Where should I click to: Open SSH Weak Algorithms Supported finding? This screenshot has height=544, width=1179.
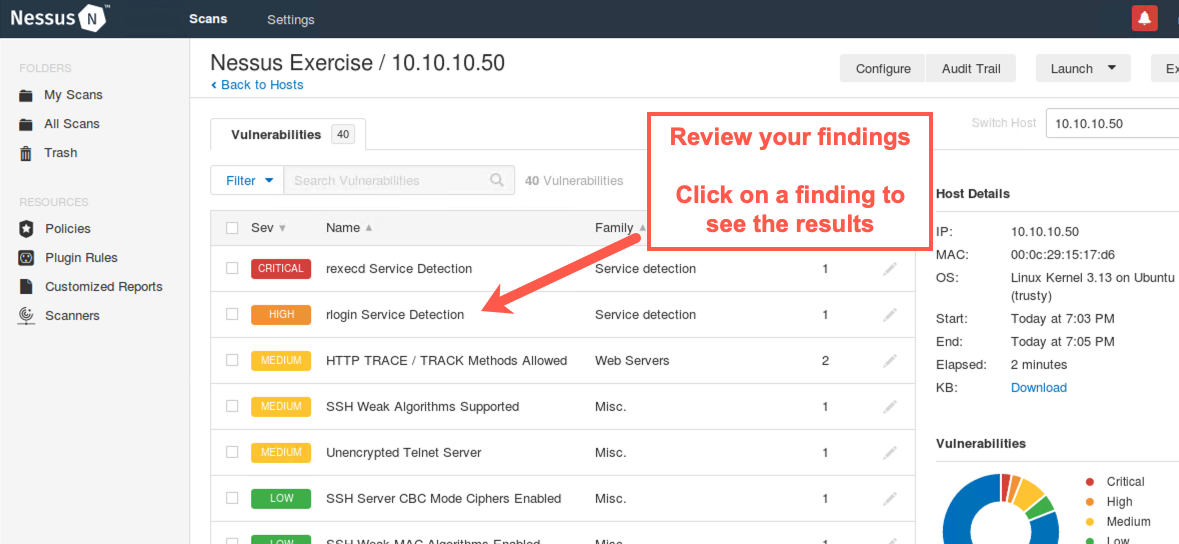(x=423, y=407)
